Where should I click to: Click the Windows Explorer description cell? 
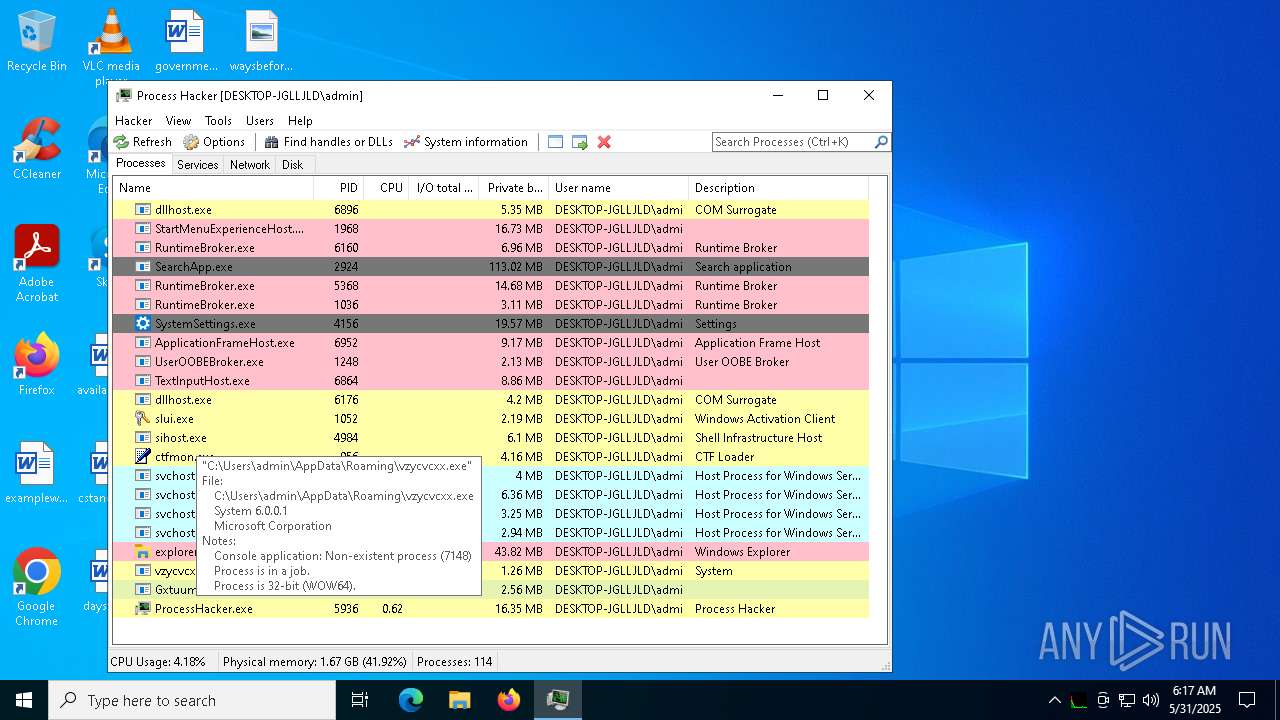click(742, 552)
